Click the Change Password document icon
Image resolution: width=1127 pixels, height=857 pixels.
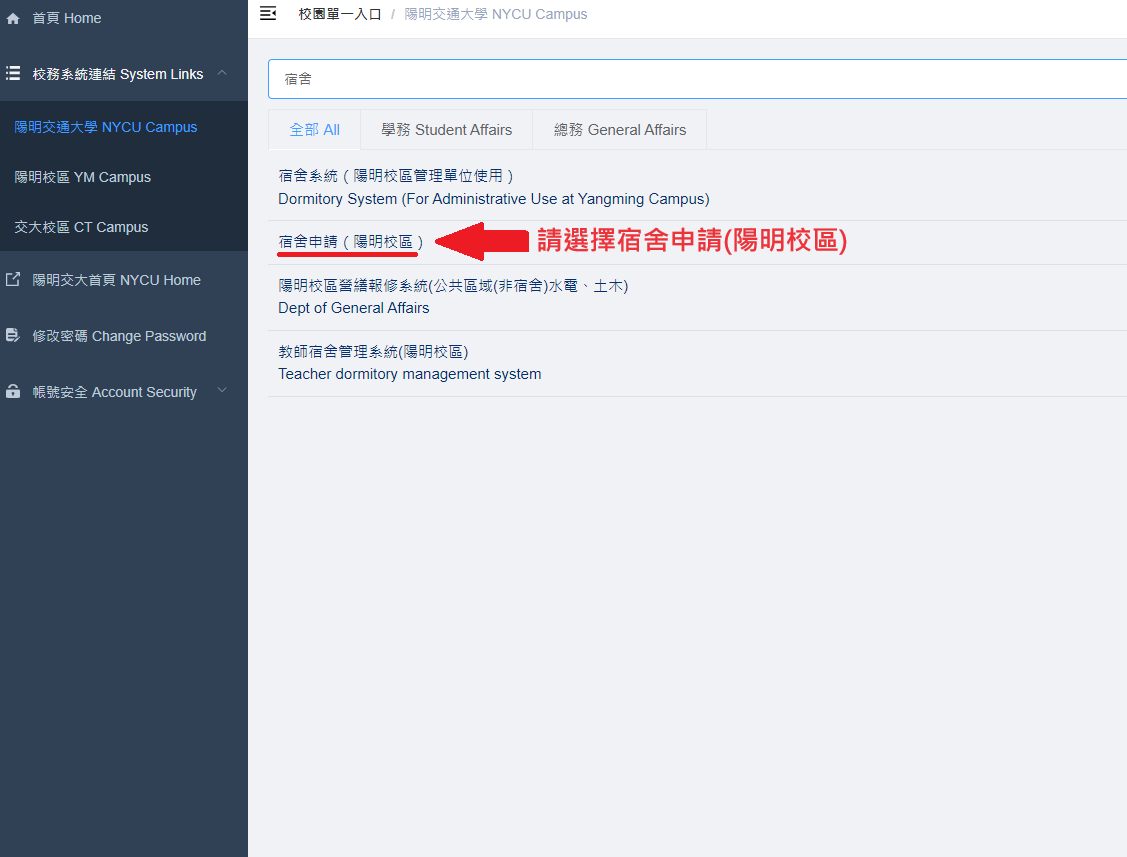pos(13,336)
